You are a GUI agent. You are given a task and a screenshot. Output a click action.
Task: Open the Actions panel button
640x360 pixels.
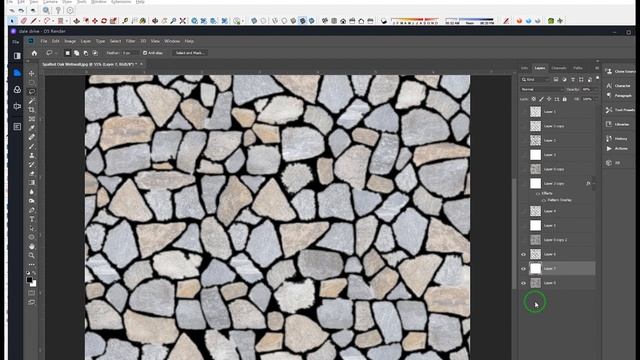[x=617, y=149]
